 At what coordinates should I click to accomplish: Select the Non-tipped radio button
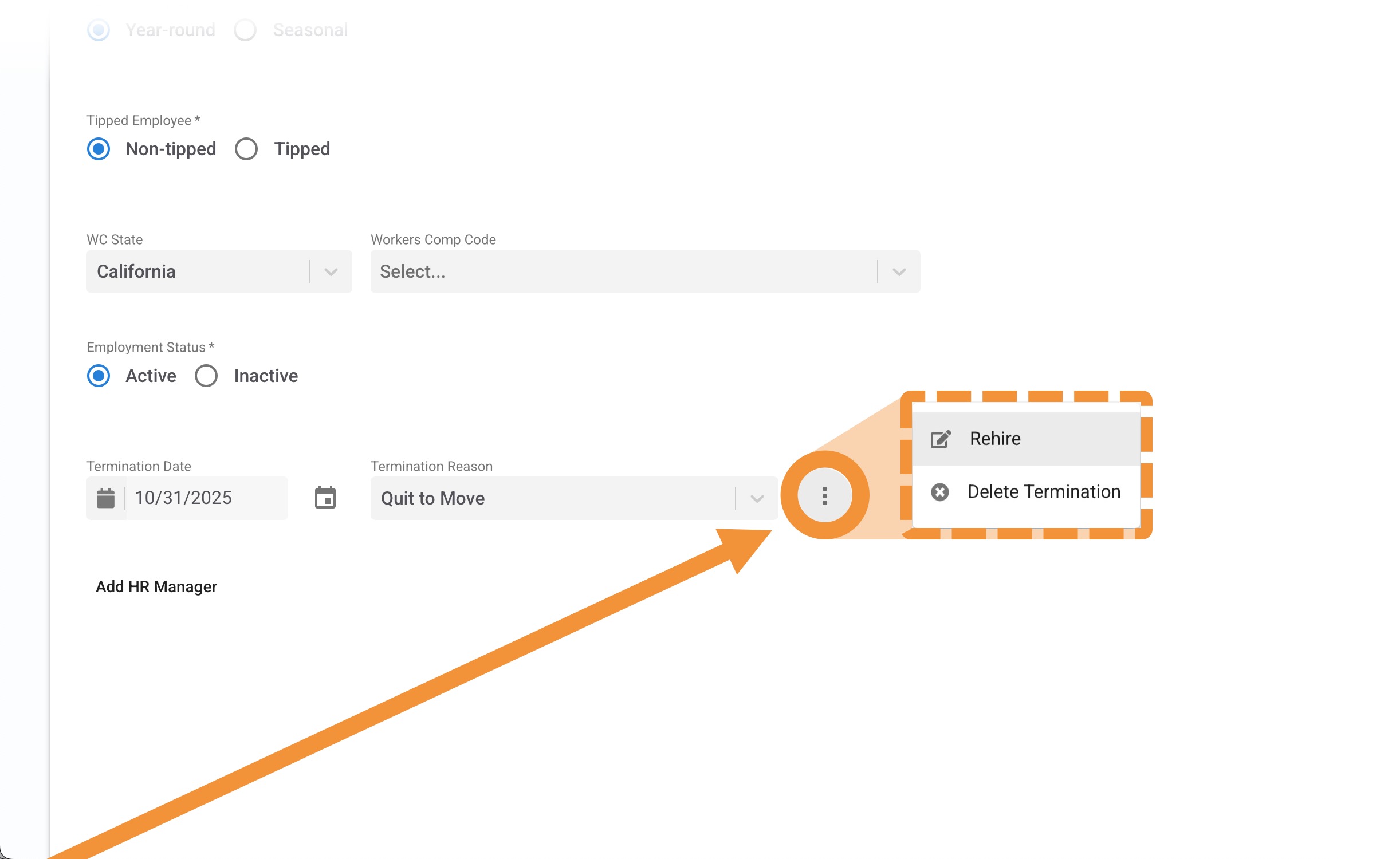[99, 149]
